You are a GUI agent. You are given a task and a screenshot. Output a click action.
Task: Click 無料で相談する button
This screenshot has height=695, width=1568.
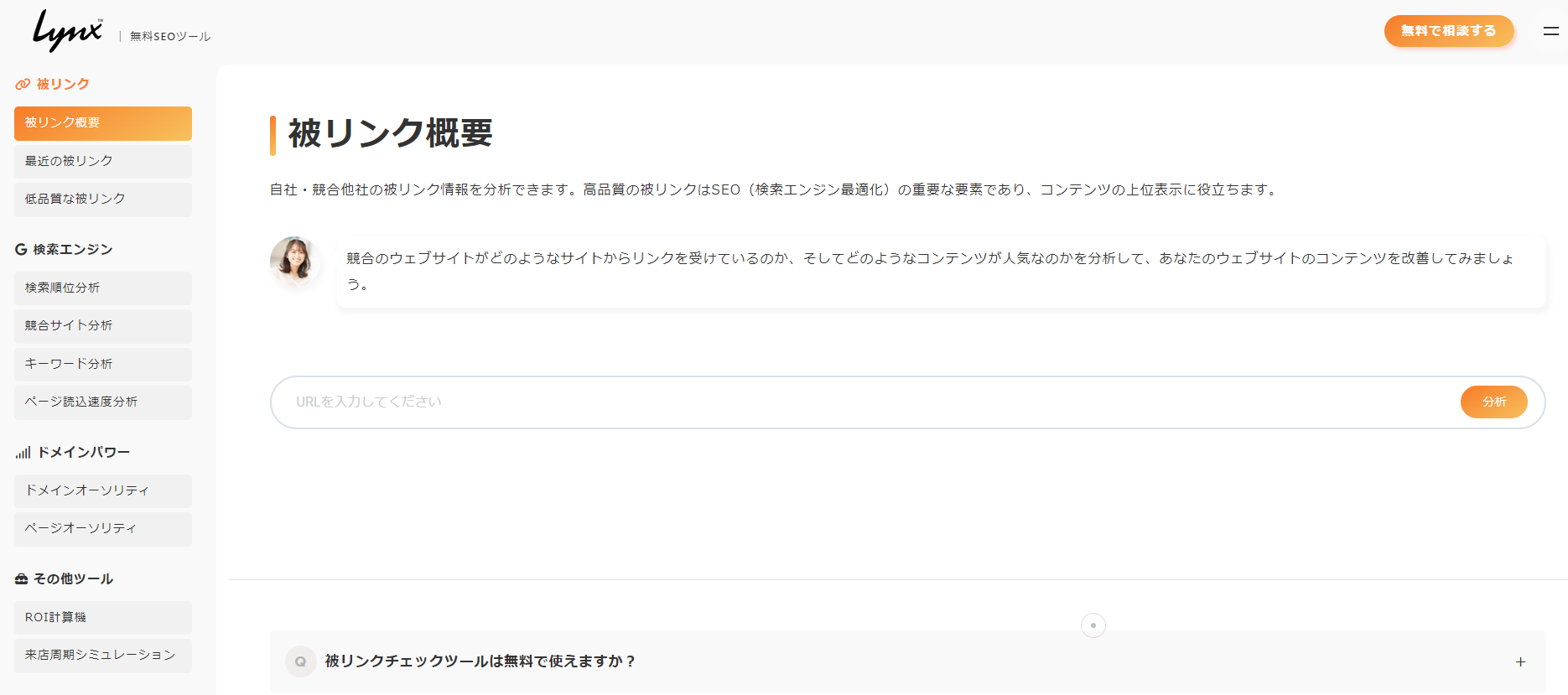pos(1448,31)
